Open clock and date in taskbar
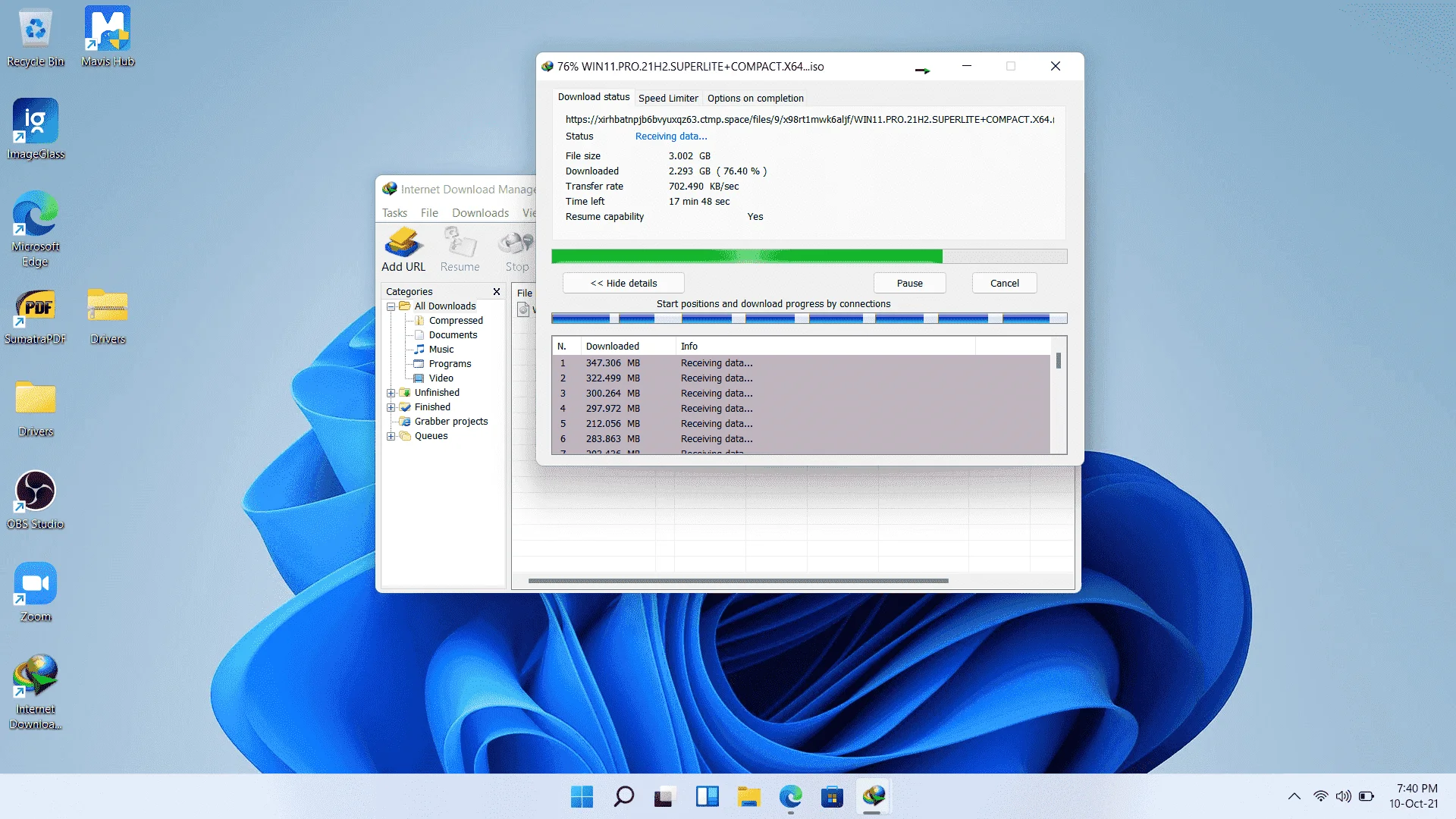 point(1414,796)
